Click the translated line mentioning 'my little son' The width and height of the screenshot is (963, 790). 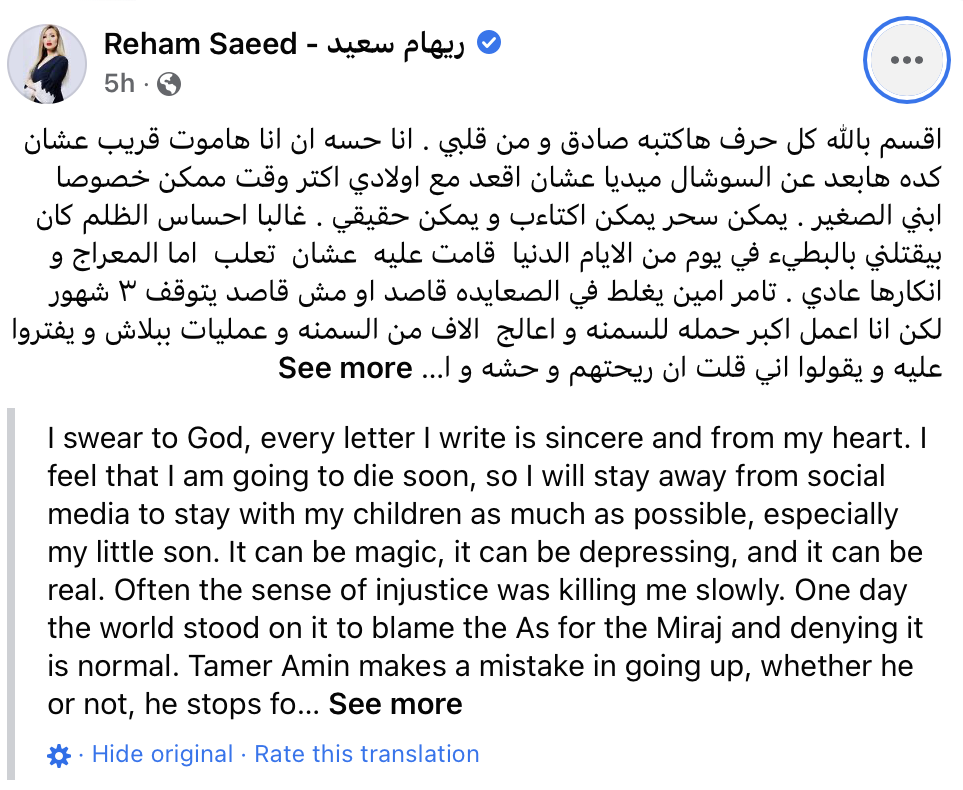point(485,552)
